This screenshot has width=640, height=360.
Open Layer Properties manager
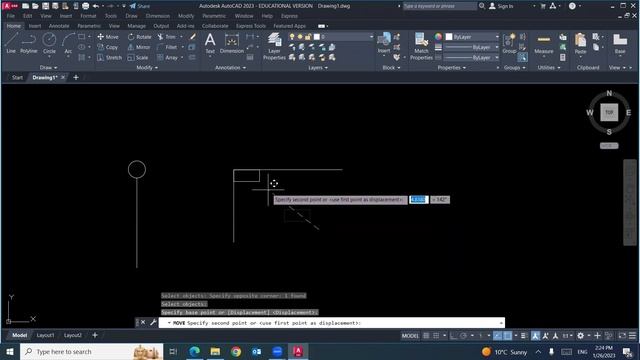(x=274, y=47)
